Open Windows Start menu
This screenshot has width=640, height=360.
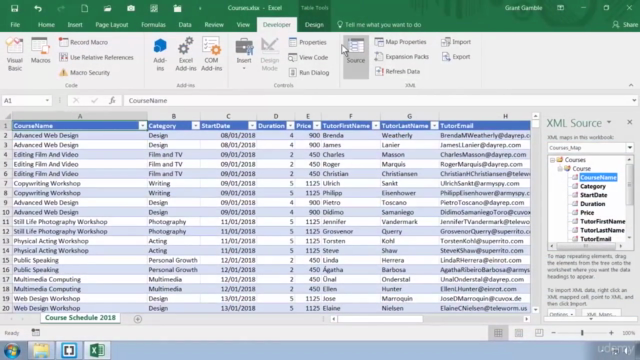click(12, 351)
